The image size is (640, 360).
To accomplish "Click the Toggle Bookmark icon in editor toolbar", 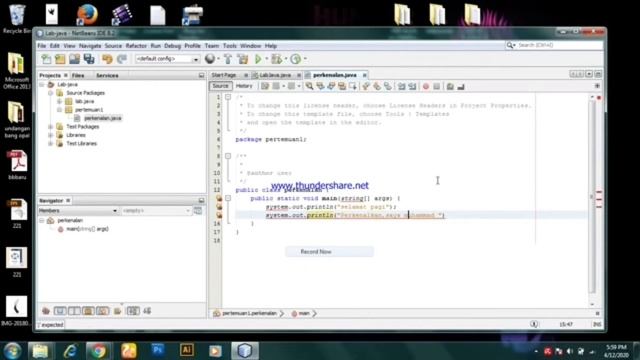I will [387, 86].
